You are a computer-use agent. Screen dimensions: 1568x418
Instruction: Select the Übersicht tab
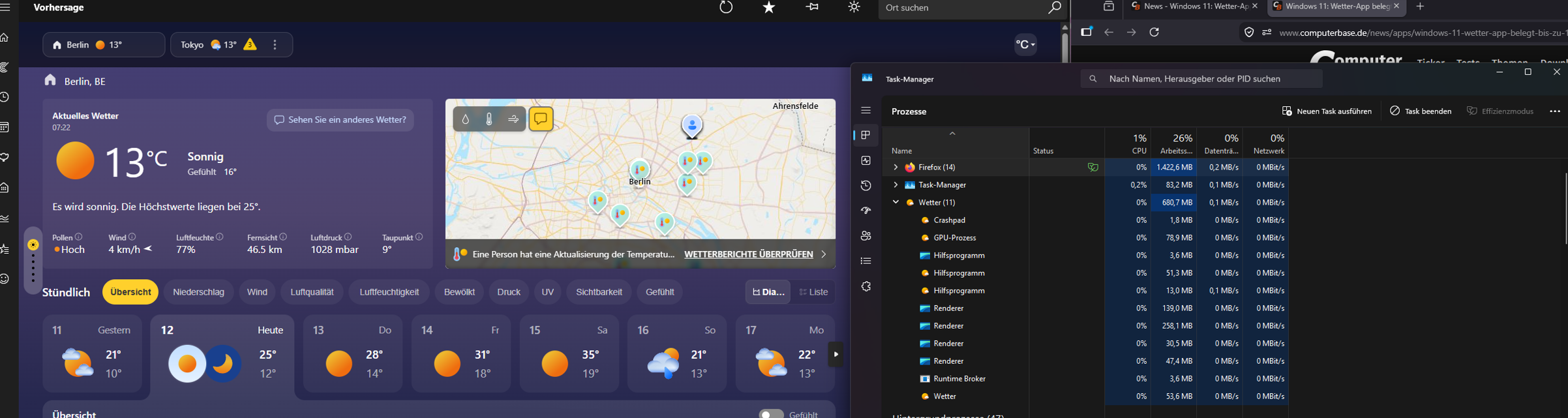130,292
